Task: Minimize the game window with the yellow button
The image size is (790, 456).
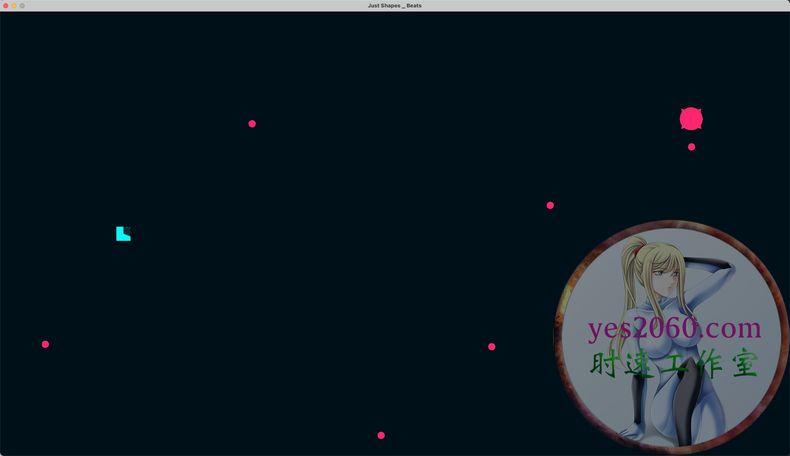Action: (14, 6)
